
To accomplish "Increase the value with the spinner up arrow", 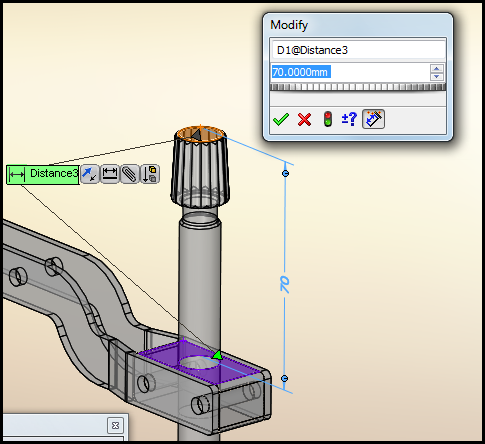I will (437, 69).
